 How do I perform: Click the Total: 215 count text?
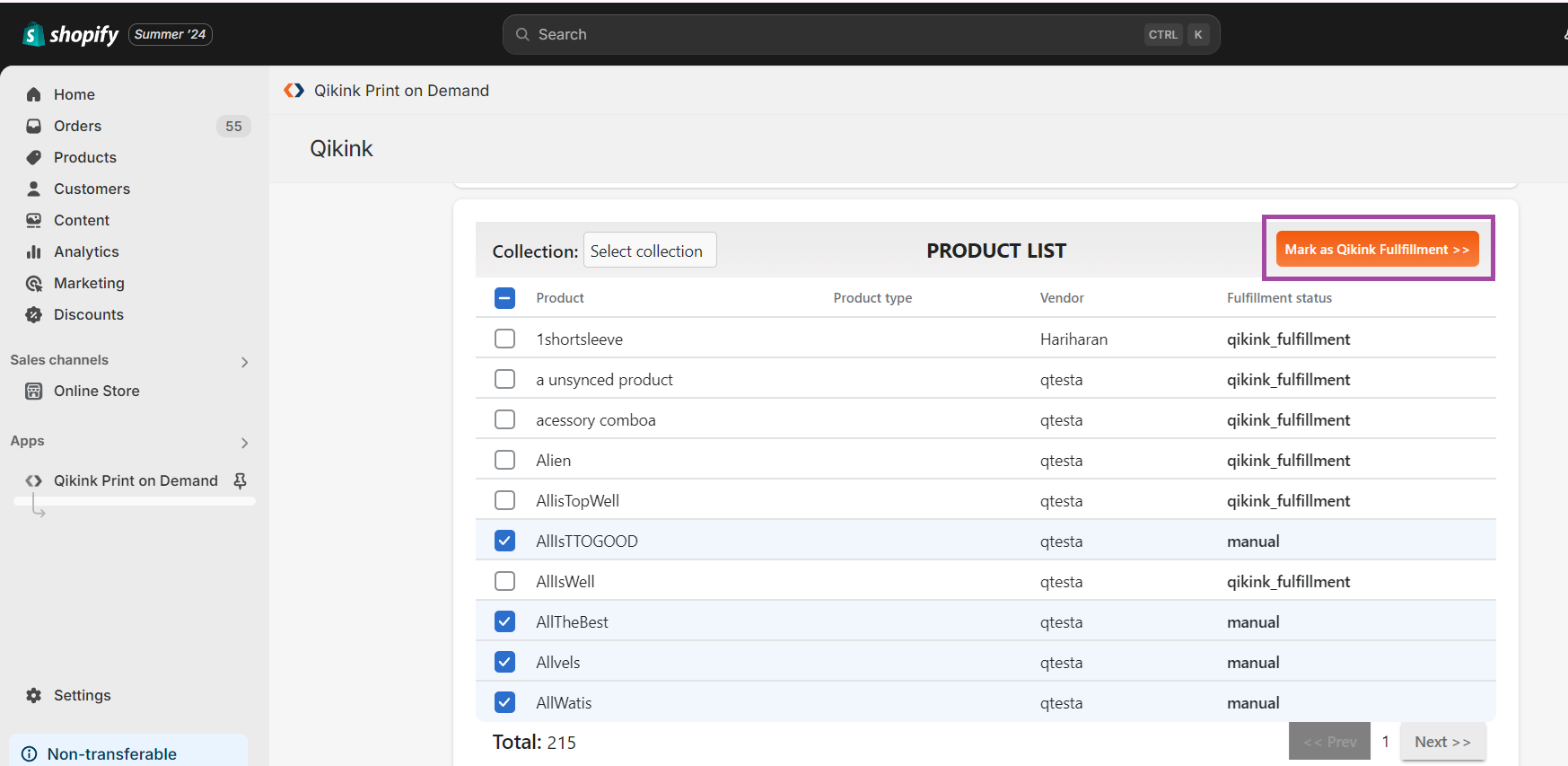(534, 743)
